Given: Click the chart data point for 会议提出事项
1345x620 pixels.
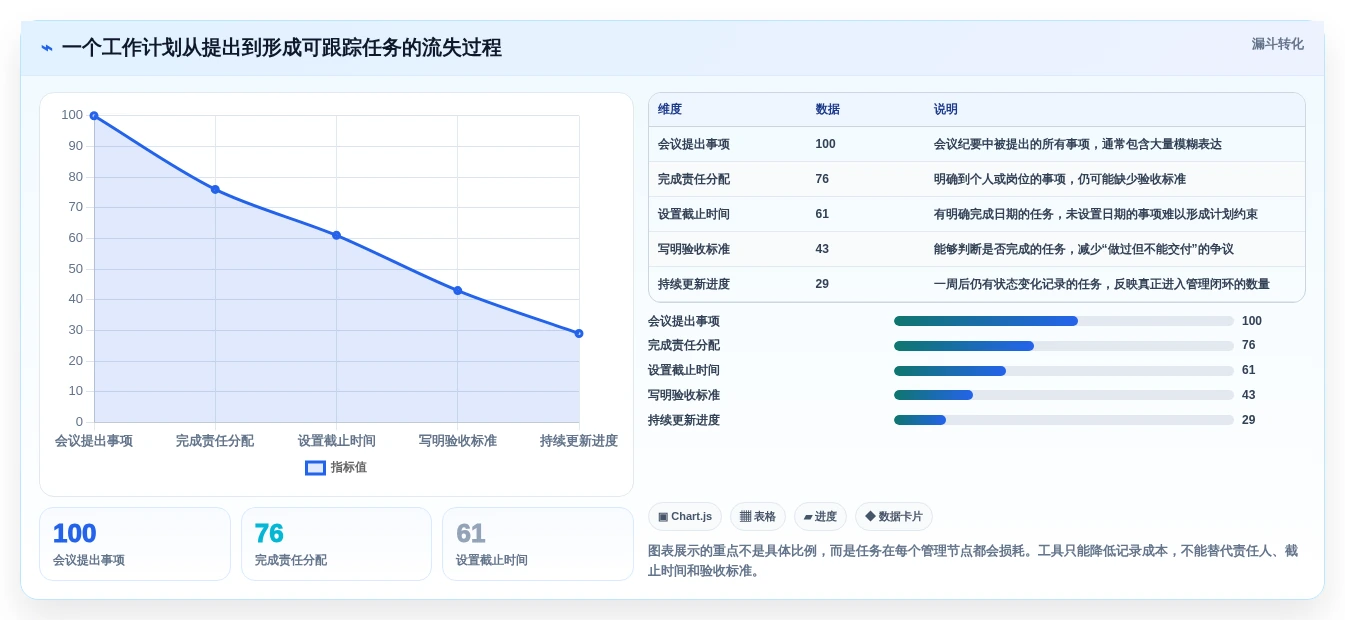Looking at the screenshot, I should [94, 116].
